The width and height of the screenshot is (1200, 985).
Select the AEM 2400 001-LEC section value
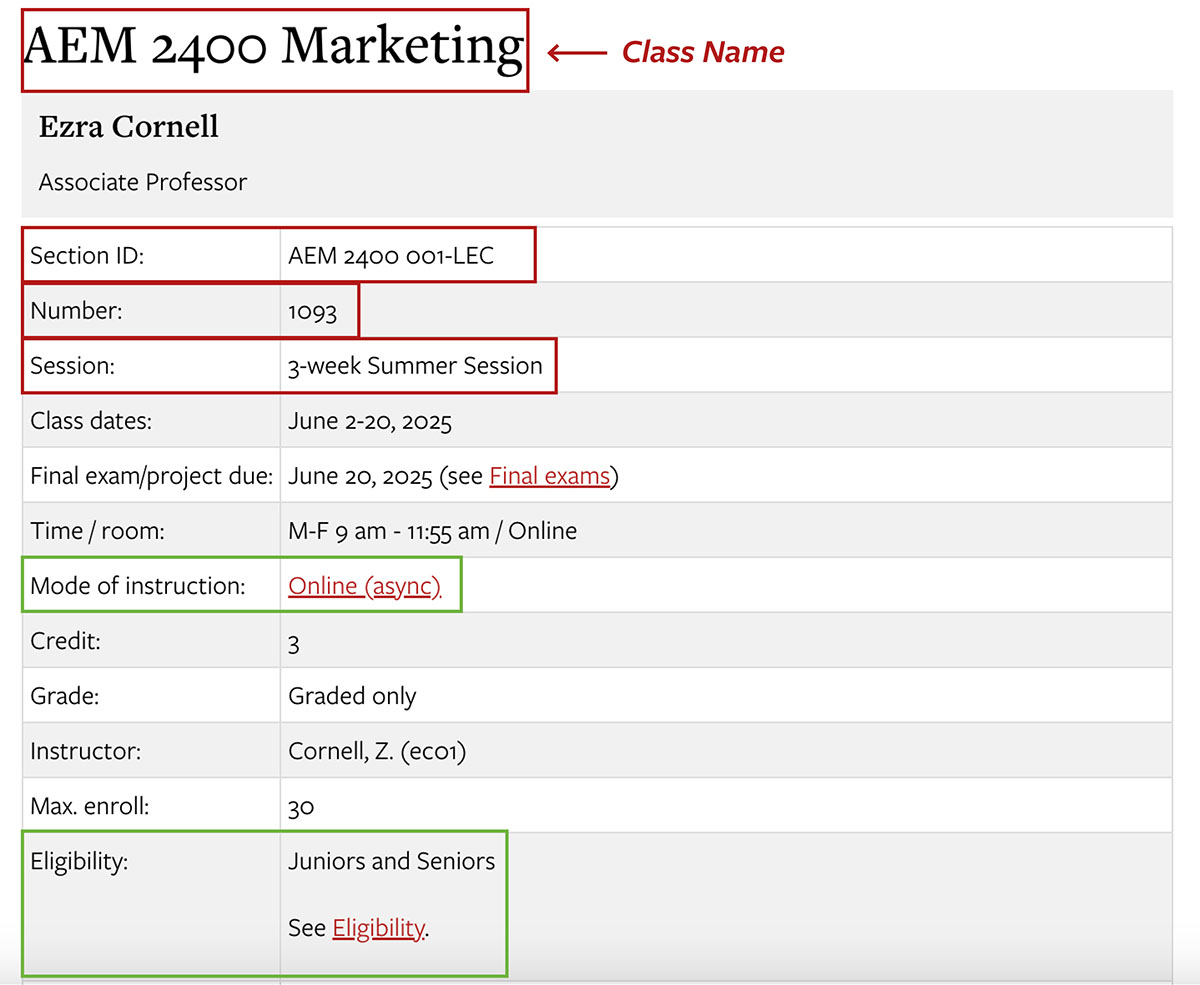tap(390, 256)
